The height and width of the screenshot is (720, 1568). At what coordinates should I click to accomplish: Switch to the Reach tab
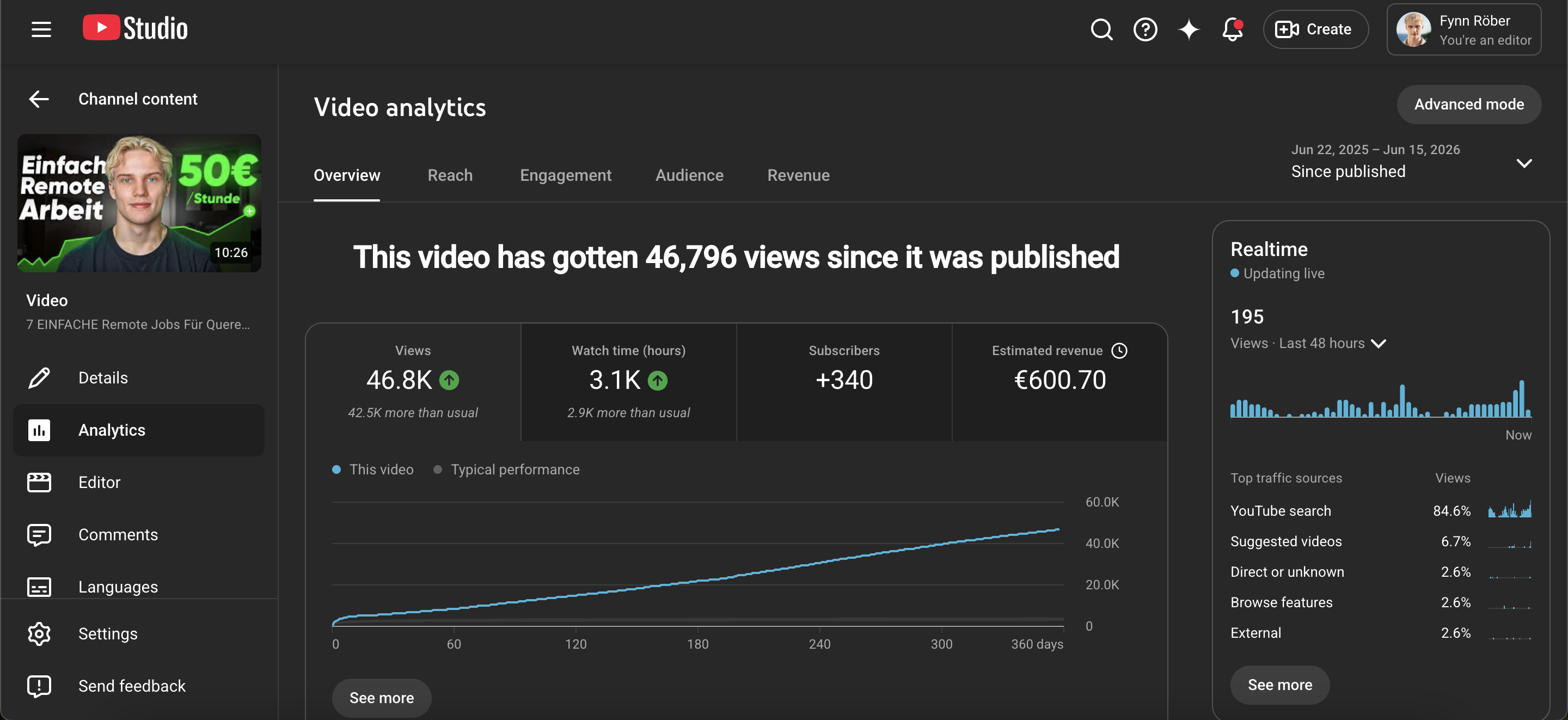click(x=450, y=175)
